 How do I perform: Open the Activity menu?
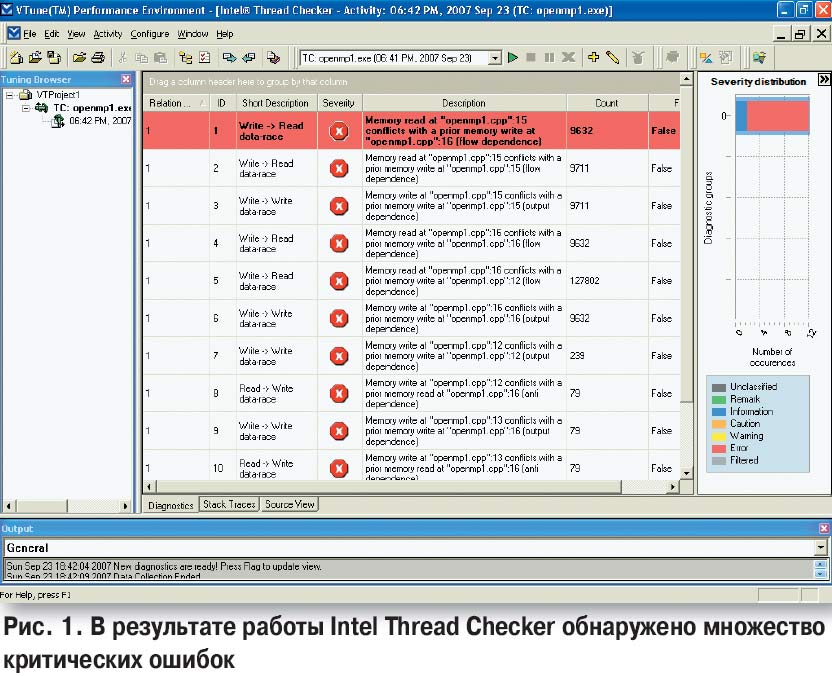pos(108,34)
